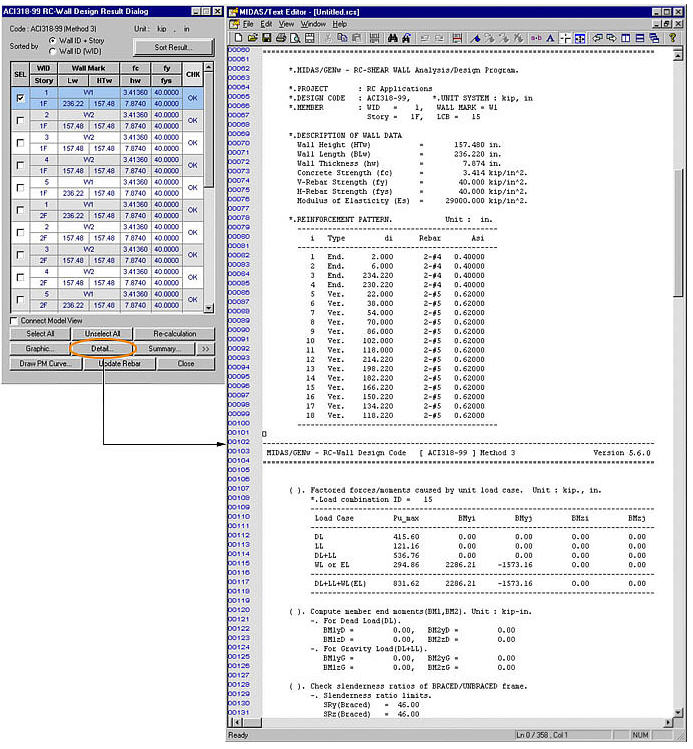Click text editor vertical scroll-up arrow
Viewport: 693px width, 749px height.
point(678,55)
